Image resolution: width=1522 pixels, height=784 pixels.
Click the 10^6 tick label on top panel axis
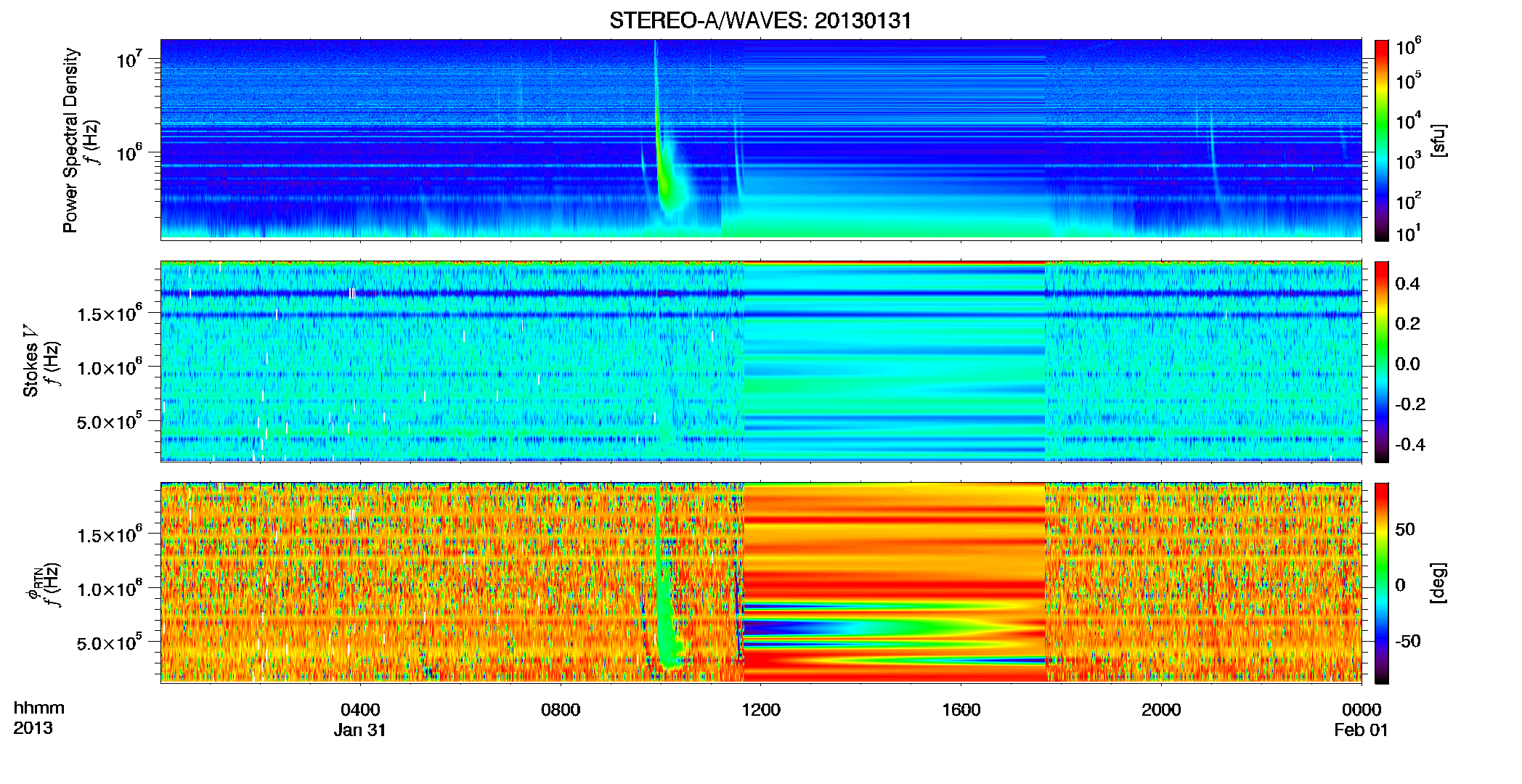click(129, 153)
